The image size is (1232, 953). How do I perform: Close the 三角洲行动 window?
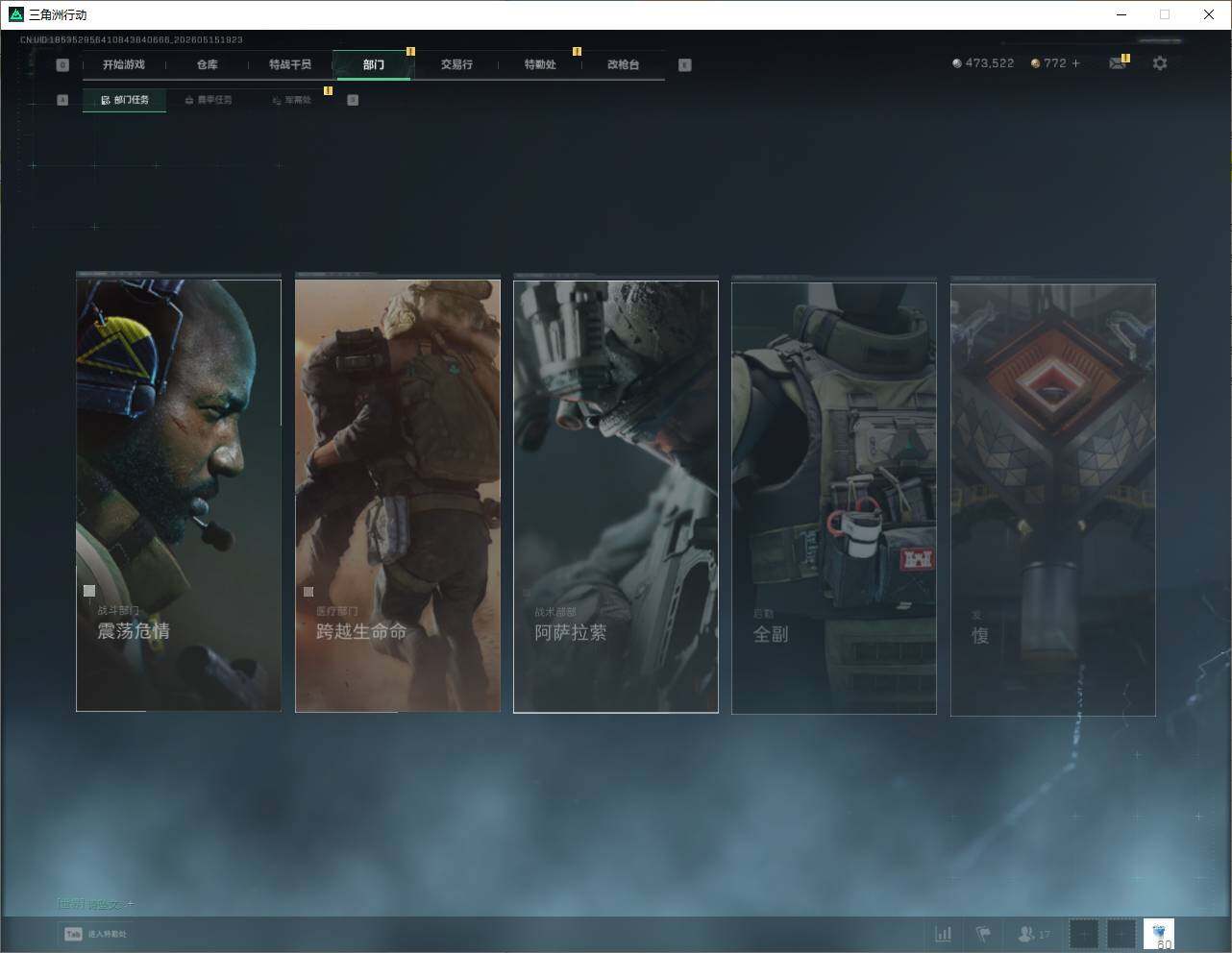pos(1209,14)
